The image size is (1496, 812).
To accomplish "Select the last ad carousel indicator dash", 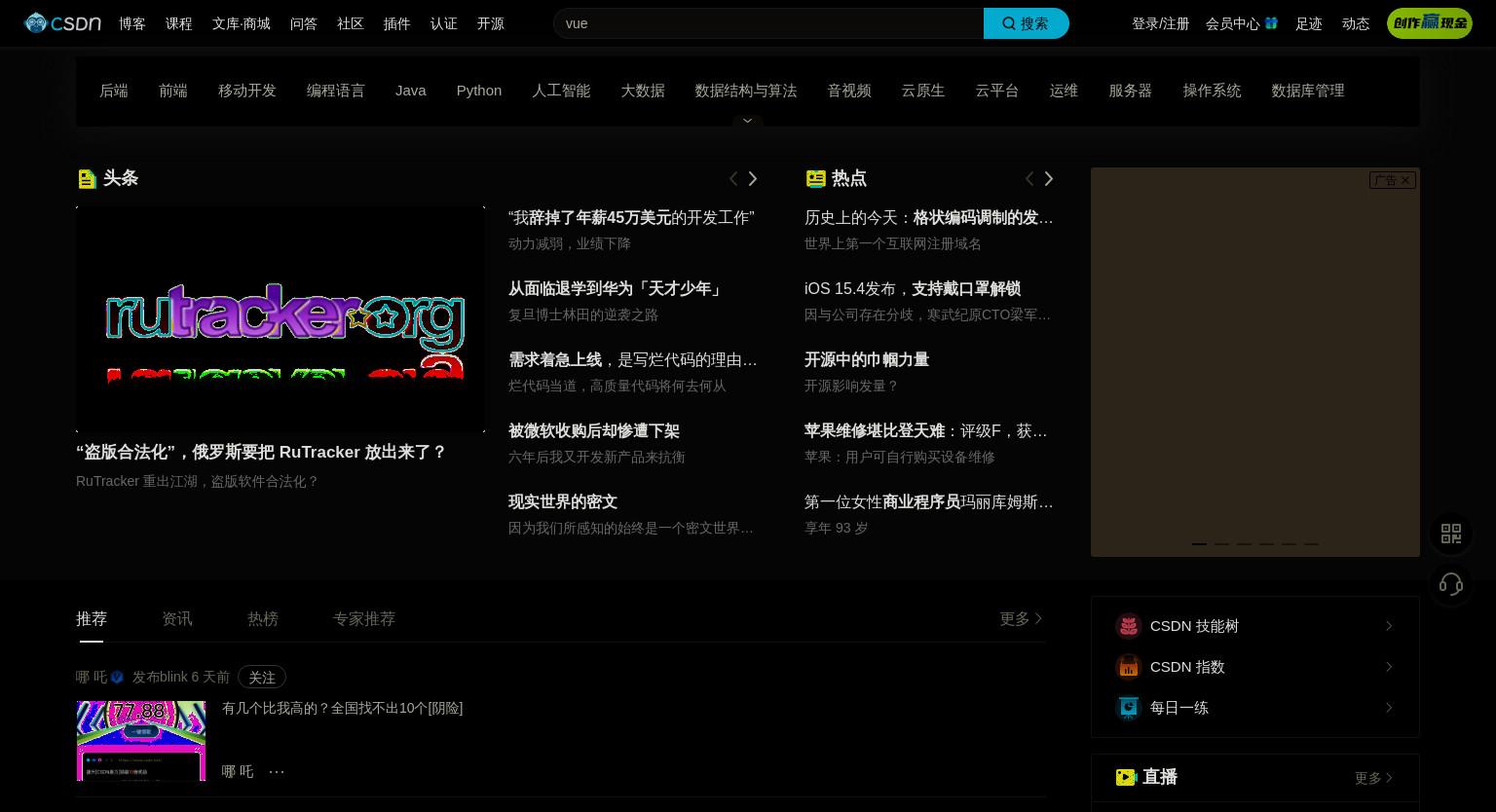I will pos(1311,544).
